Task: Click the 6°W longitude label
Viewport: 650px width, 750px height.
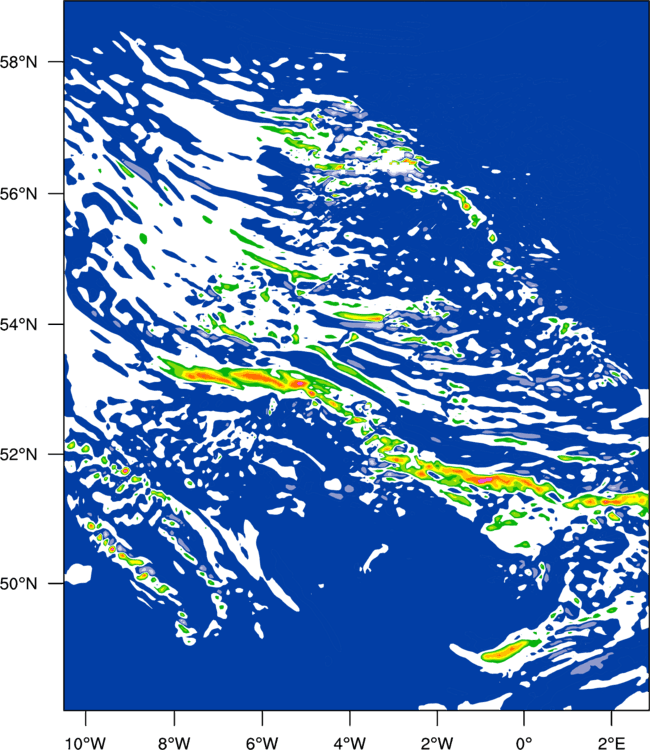Action: click(x=262, y=743)
